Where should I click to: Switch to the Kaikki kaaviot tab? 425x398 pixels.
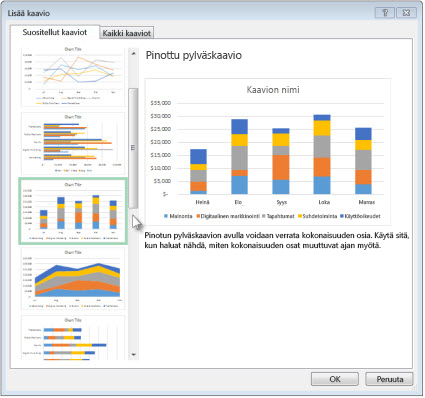point(127,33)
